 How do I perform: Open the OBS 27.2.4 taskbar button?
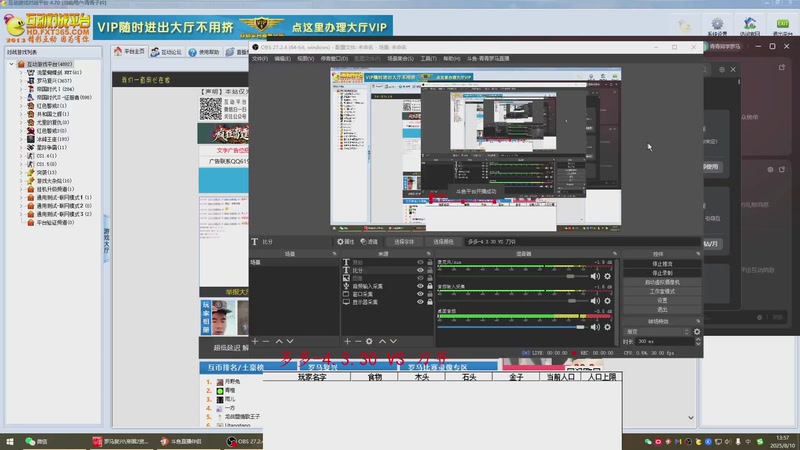pyautogui.click(x=244, y=441)
